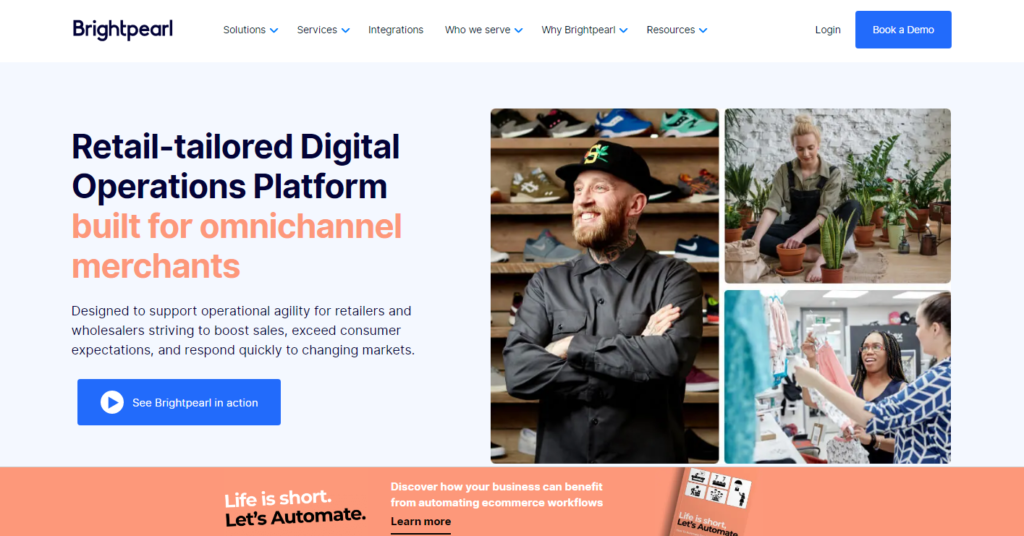Click the Brightpearl logo

click(123, 30)
